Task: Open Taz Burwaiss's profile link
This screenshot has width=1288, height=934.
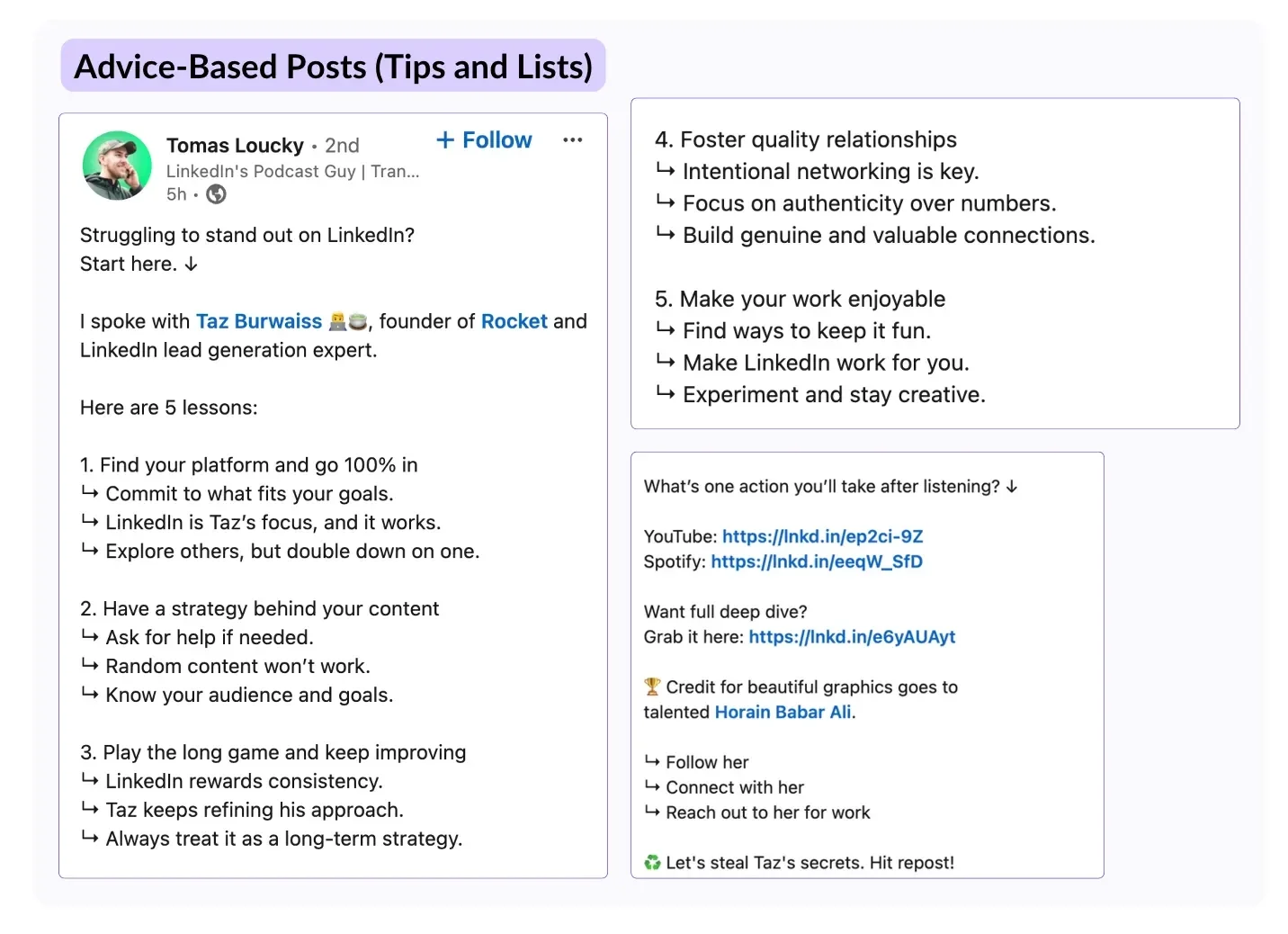Action: pos(259,321)
